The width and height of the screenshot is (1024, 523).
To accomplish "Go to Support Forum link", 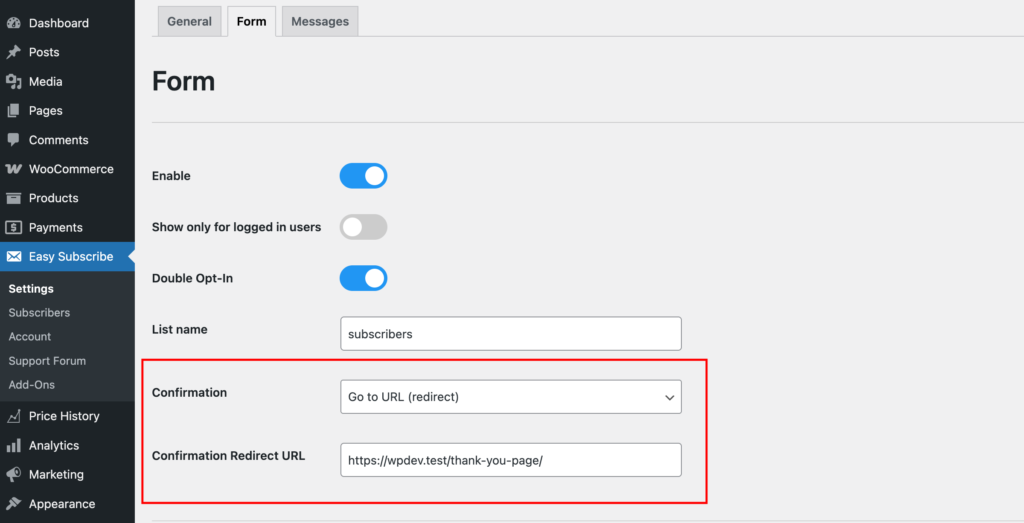I will pyautogui.click(x=47, y=361).
